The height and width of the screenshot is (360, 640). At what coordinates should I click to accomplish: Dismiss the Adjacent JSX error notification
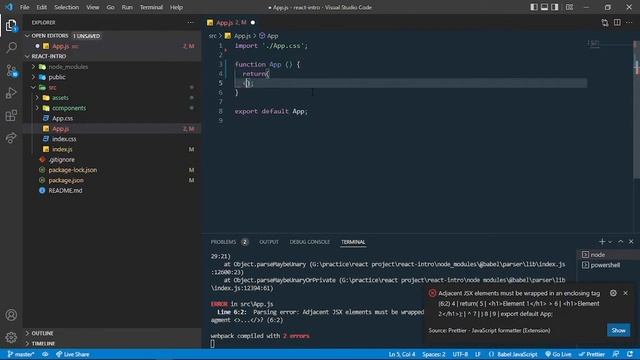pyautogui.click(x=625, y=293)
